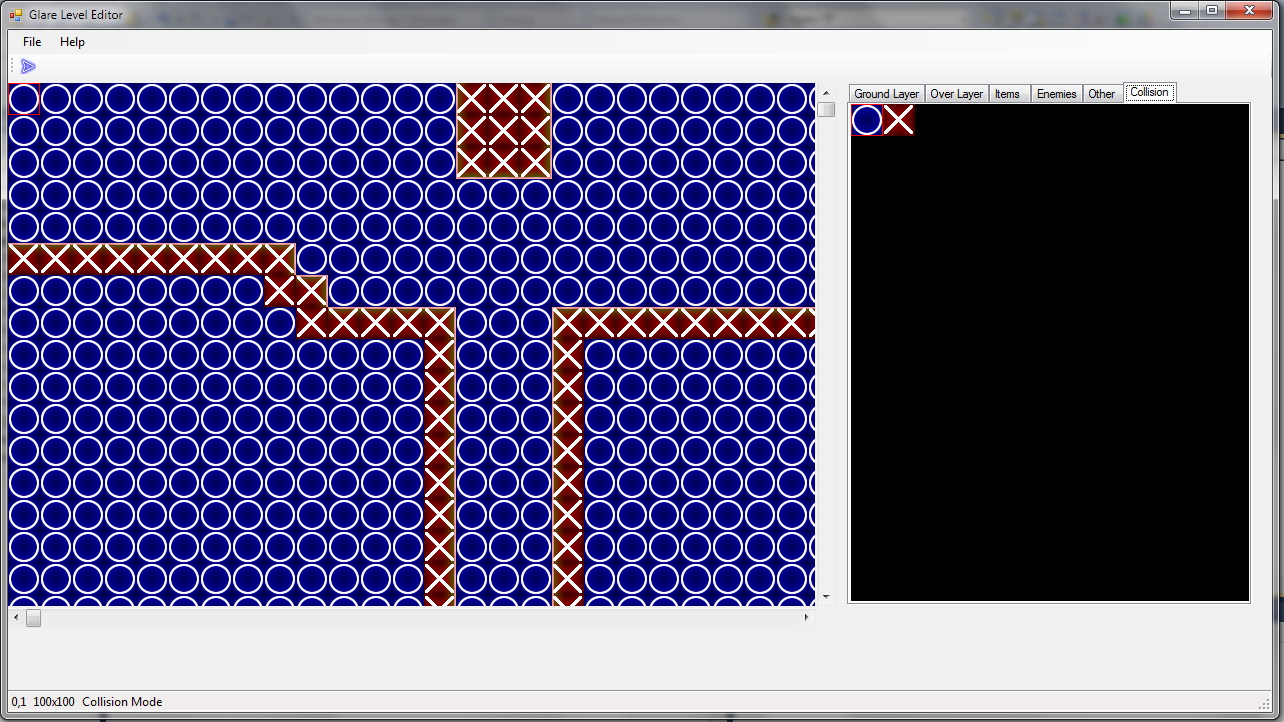Image resolution: width=1284 pixels, height=722 pixels.
Task: Switch to the Other tab
Action: click(x=1102, y=94)
